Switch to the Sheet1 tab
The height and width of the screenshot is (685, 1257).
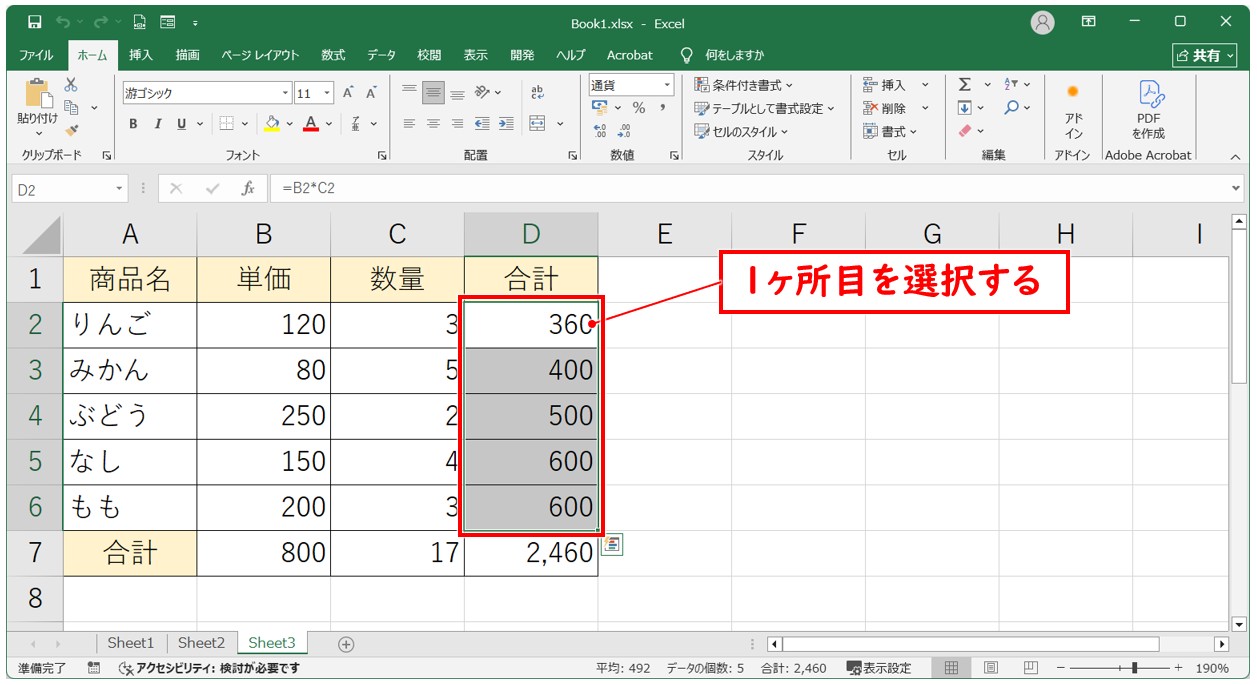(x=131, y=643)
